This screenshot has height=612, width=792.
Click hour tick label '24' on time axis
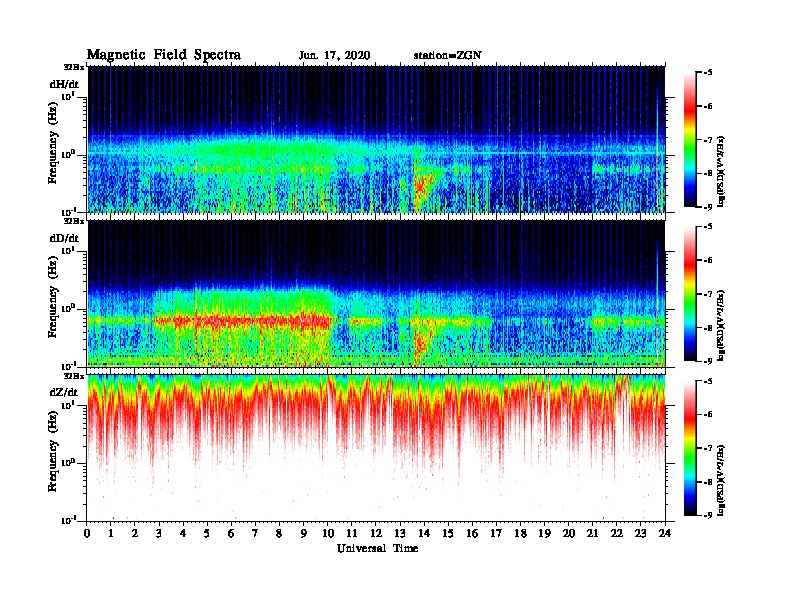coord(665,533)
